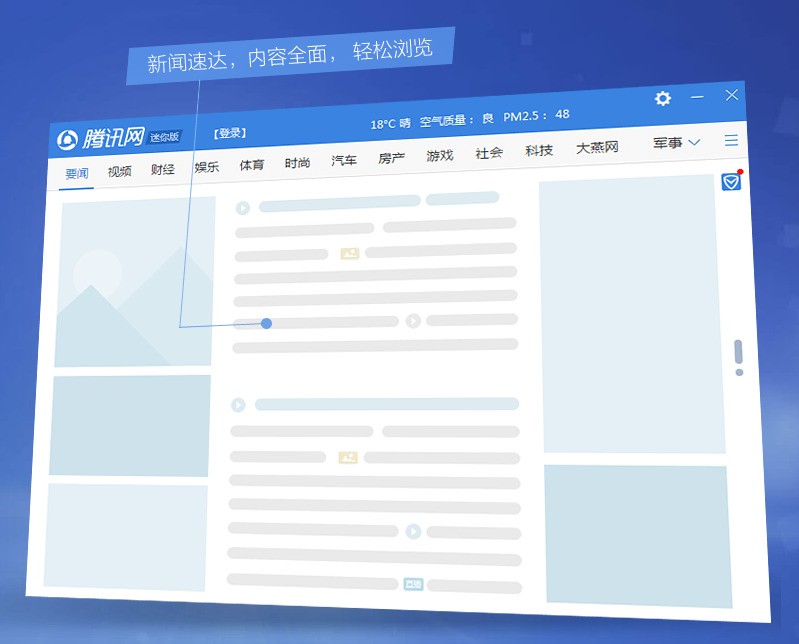This screenshot has width=799, height=644.
Task: Click the Tencent penguin logo
Action: [x=68, y=140]
